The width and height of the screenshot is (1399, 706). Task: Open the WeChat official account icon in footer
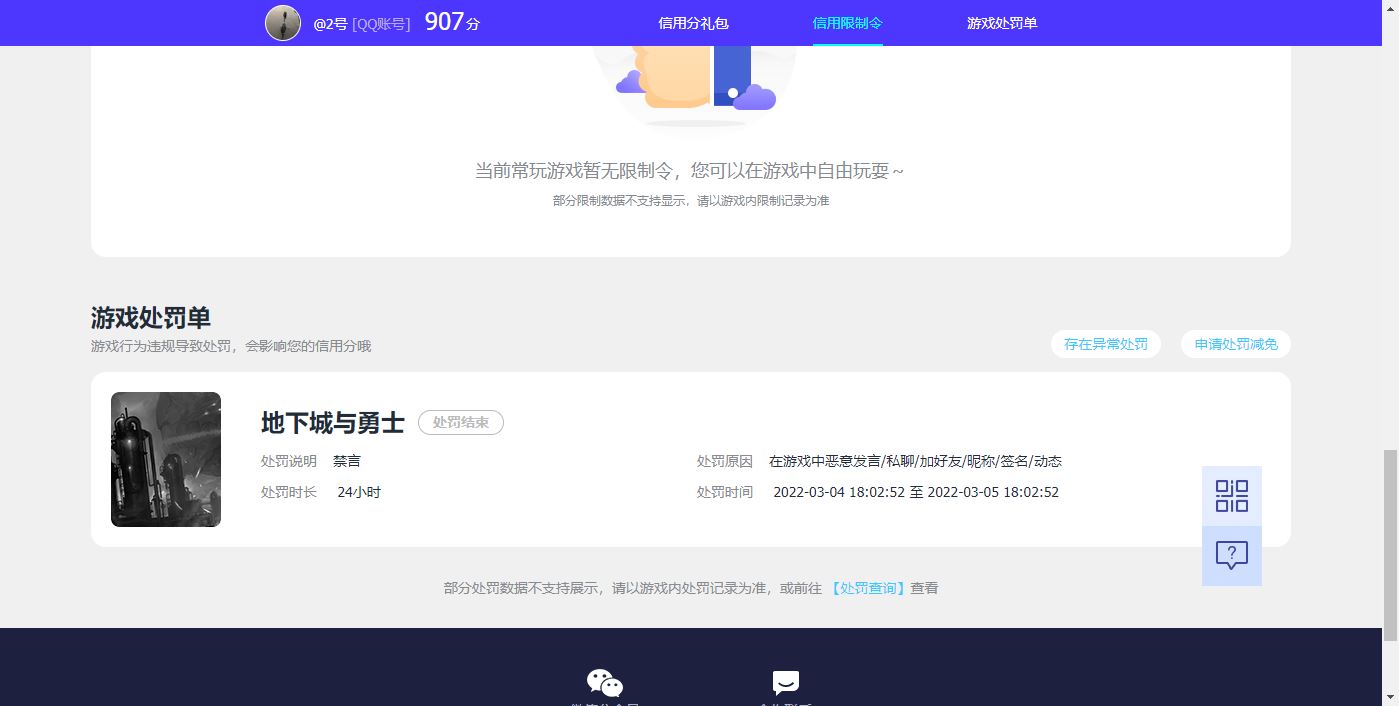pos(604,684)
